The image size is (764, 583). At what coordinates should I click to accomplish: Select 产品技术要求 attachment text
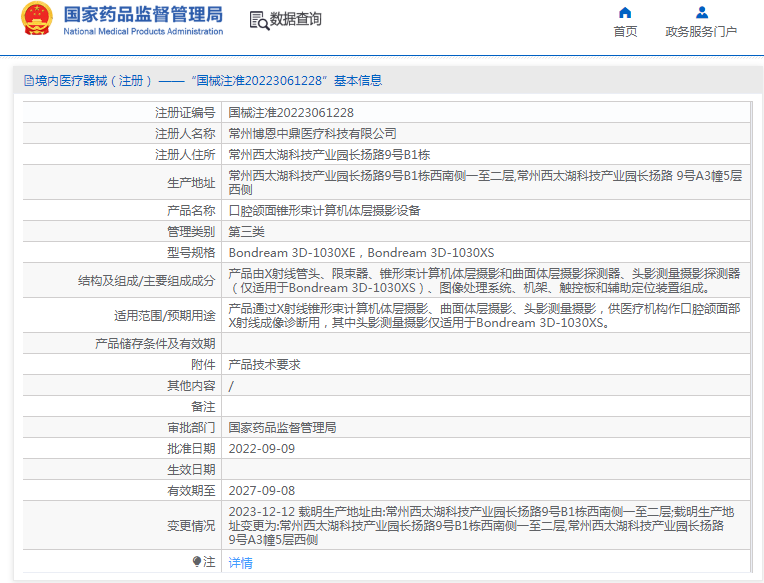265,365
